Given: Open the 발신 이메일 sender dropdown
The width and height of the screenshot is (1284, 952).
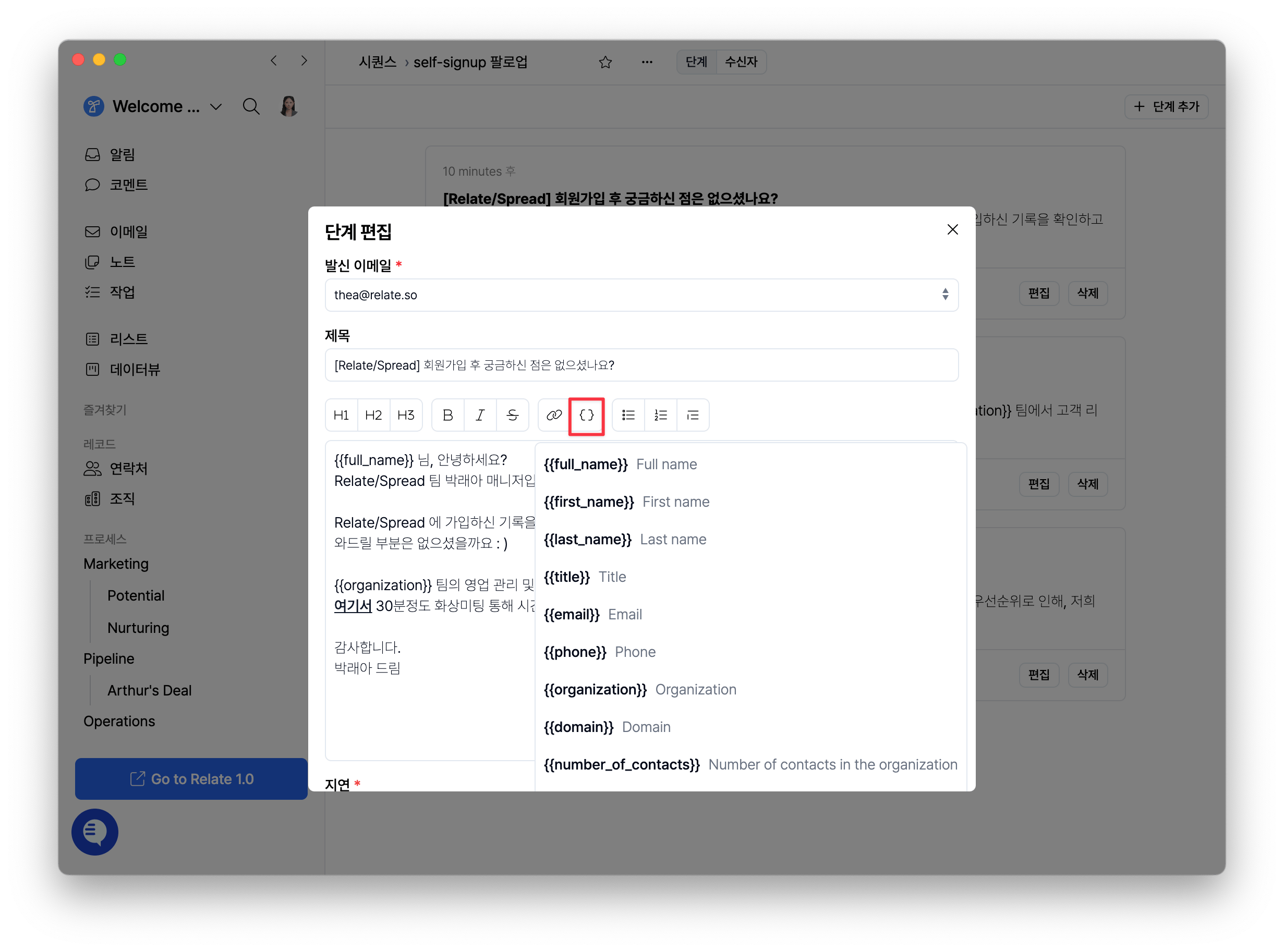Looking at the screenshot, I should pos(641,295).
